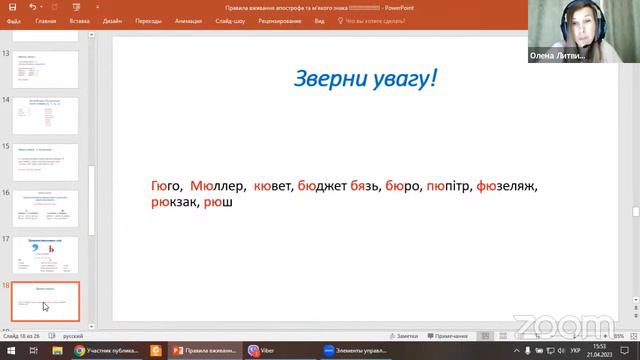Open the Customize Quick Access Toolbar dropdown
The image size is (640, 360).
[x=97, y=7]
